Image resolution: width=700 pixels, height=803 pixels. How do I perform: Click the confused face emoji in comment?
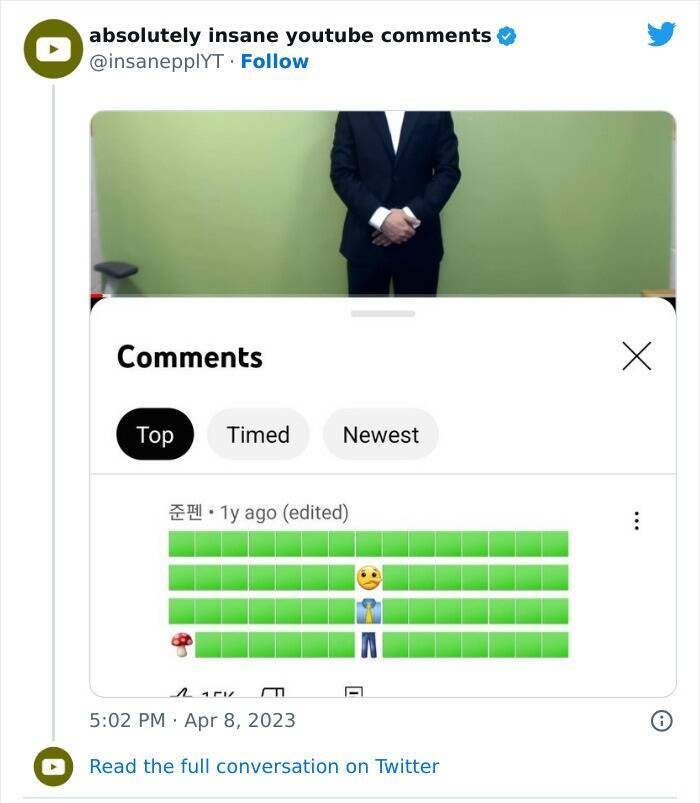(x=369, y=578)
